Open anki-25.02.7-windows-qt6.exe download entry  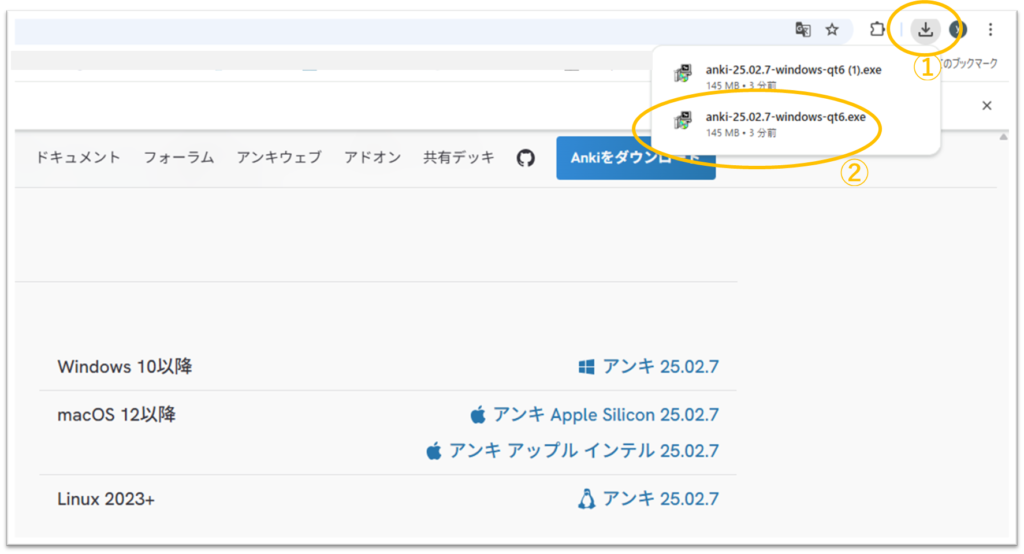click(x=795, y=123)
